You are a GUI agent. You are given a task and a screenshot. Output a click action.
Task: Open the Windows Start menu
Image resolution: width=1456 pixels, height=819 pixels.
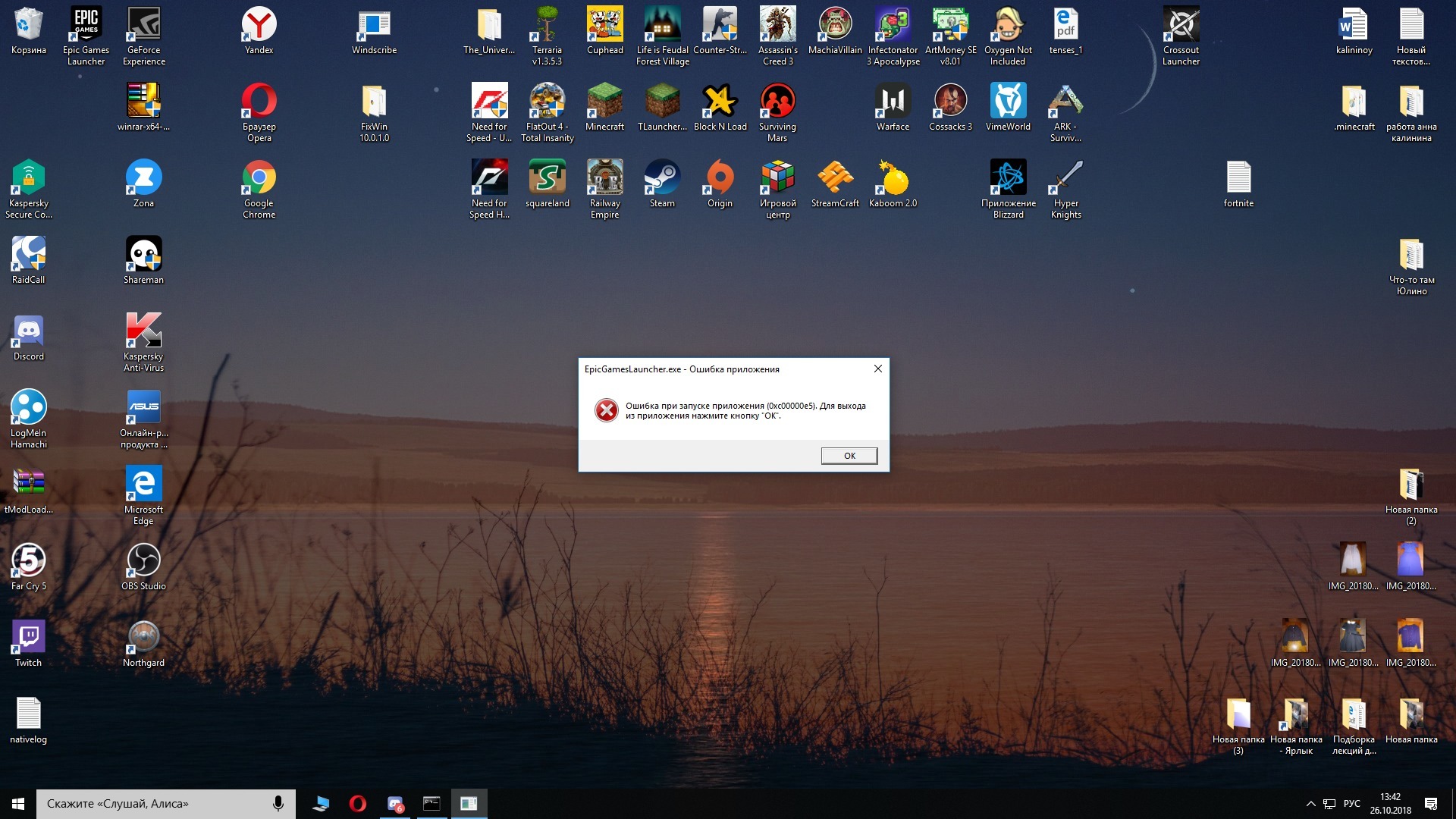pyautogui.click(x=18, y=804)
